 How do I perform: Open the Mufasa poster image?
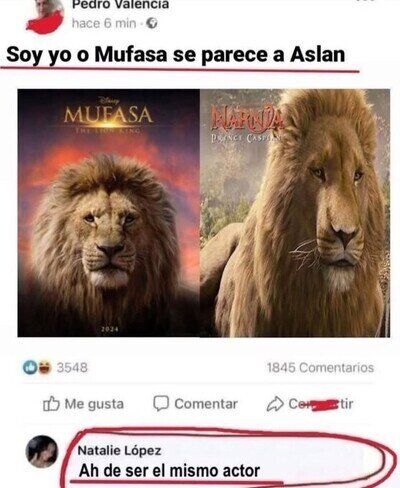click(109, 213)
